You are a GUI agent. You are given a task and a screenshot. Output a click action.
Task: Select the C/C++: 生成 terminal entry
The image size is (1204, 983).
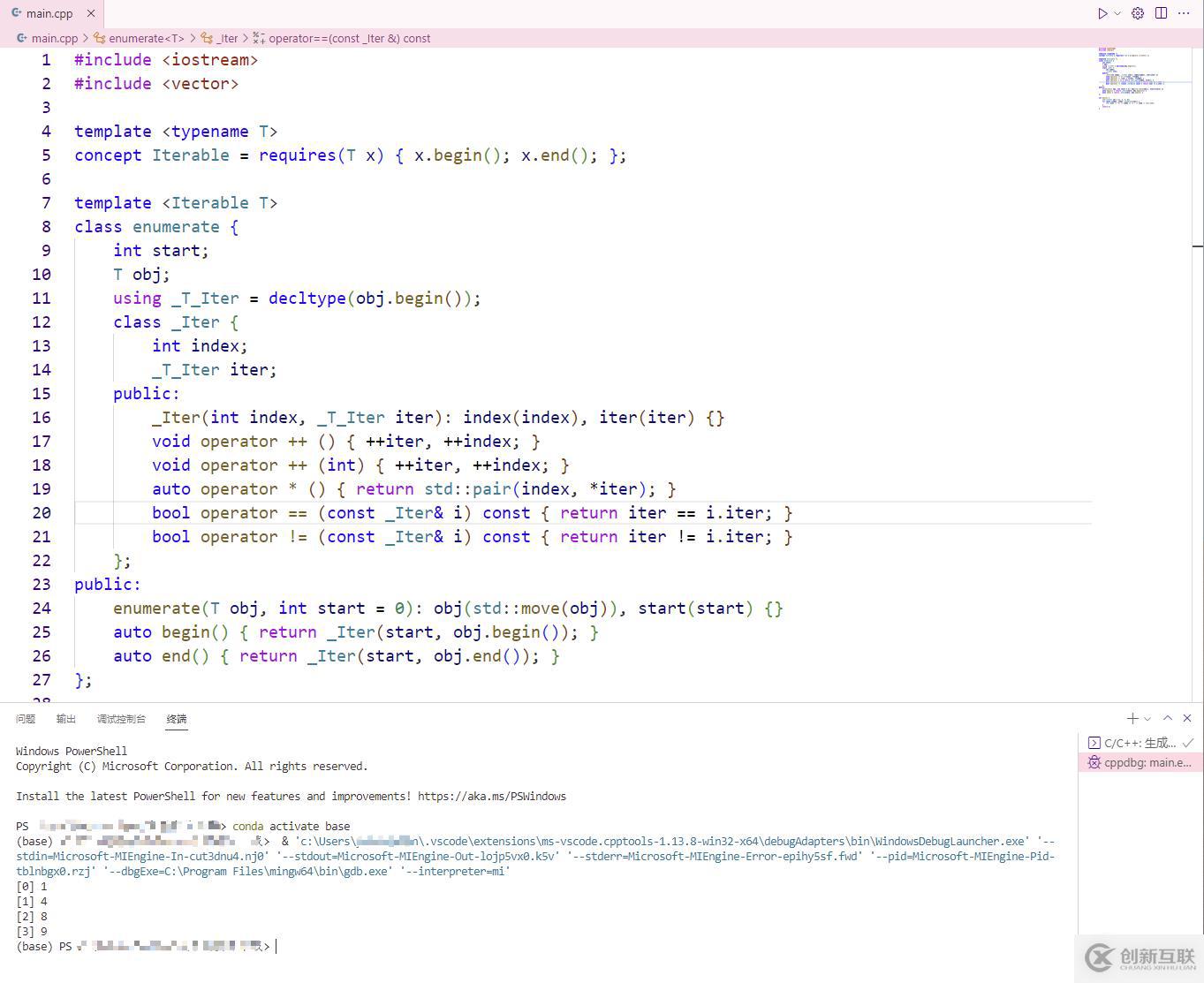click(1140, 743)
